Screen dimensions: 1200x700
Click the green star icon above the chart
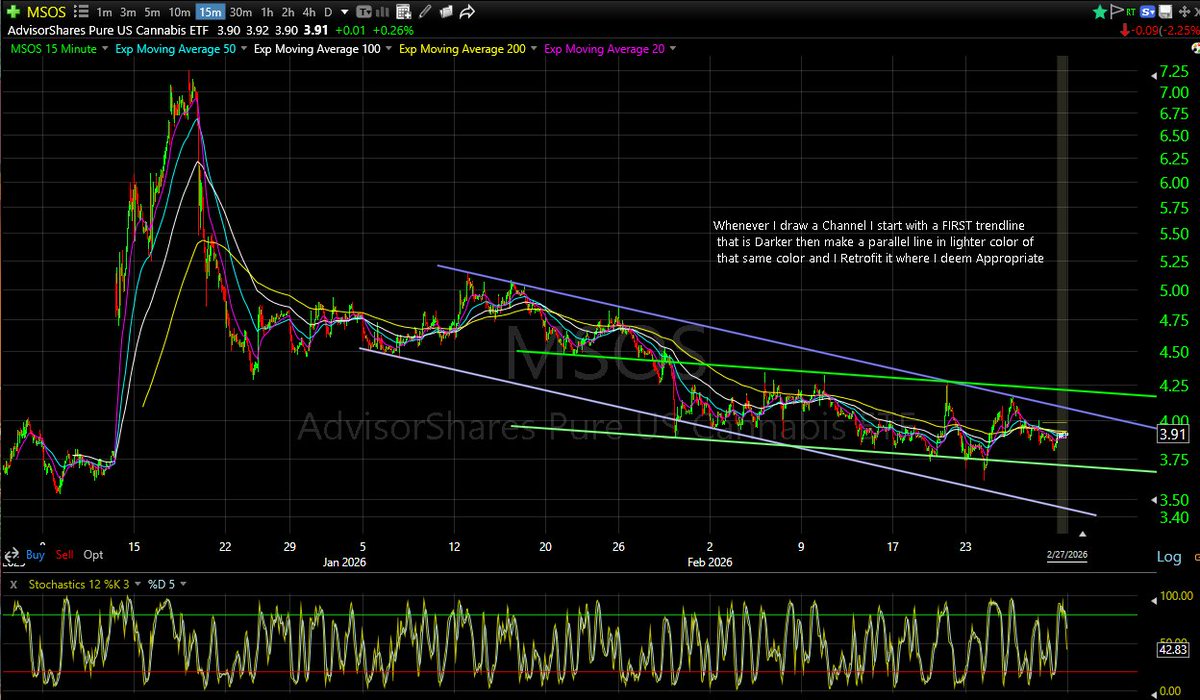pos(1098,10)
